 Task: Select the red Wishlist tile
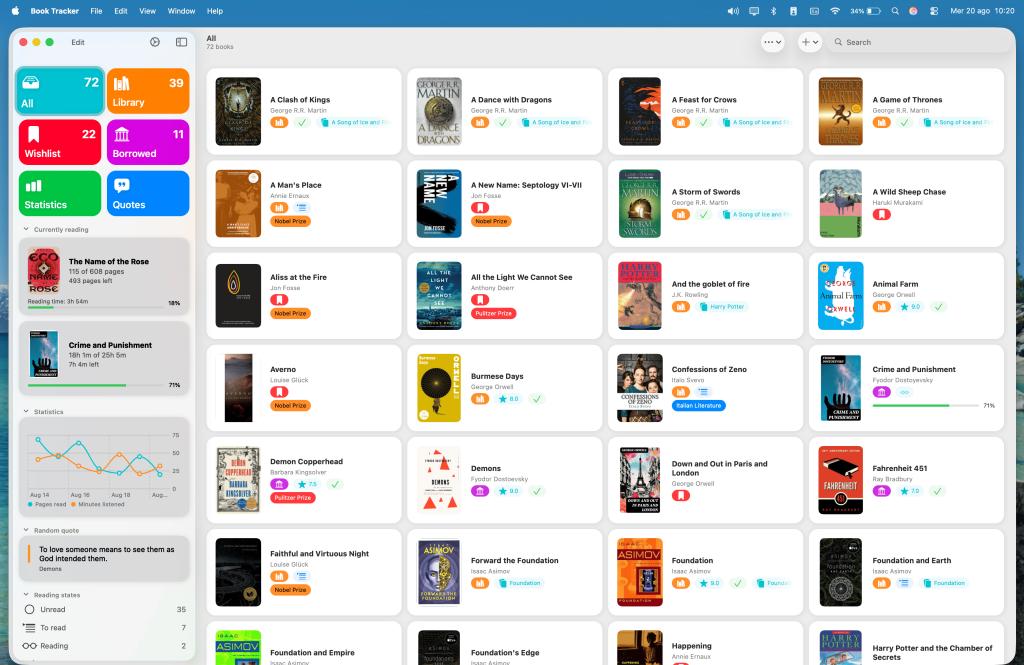(60, 143)
